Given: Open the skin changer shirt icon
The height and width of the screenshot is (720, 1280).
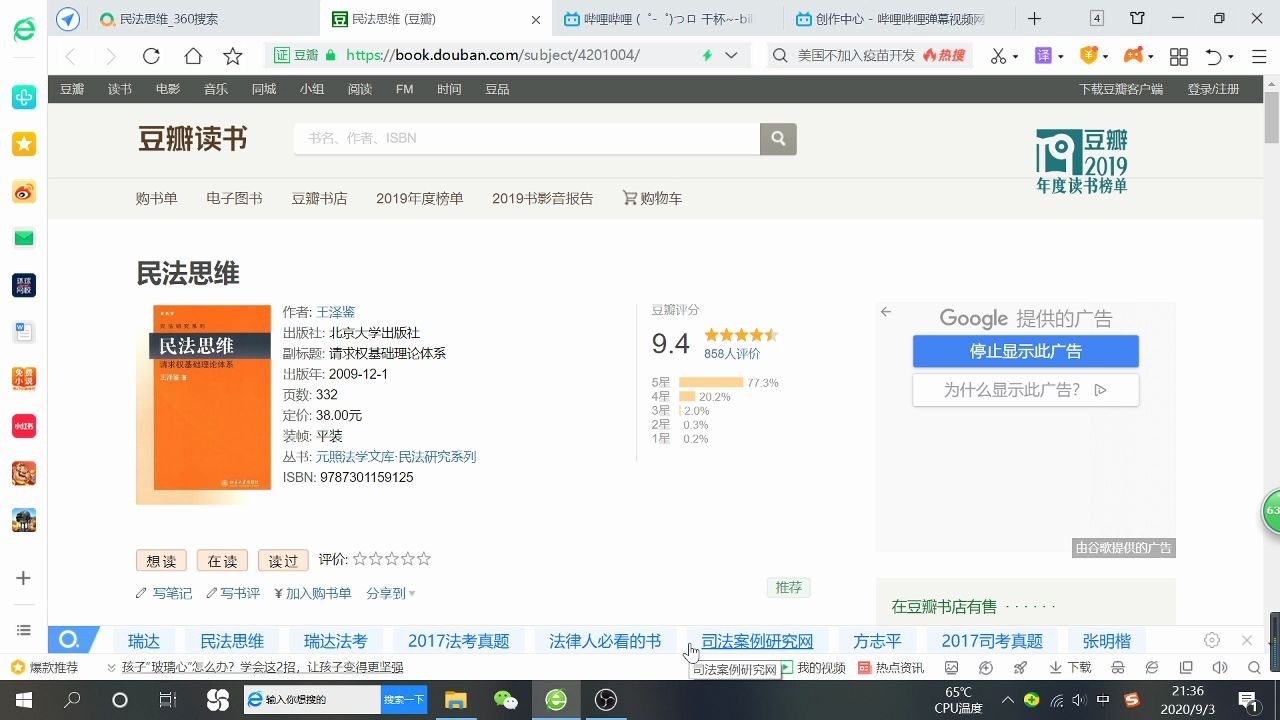Looking at the screenshot, I should [x=1138, y=18].
